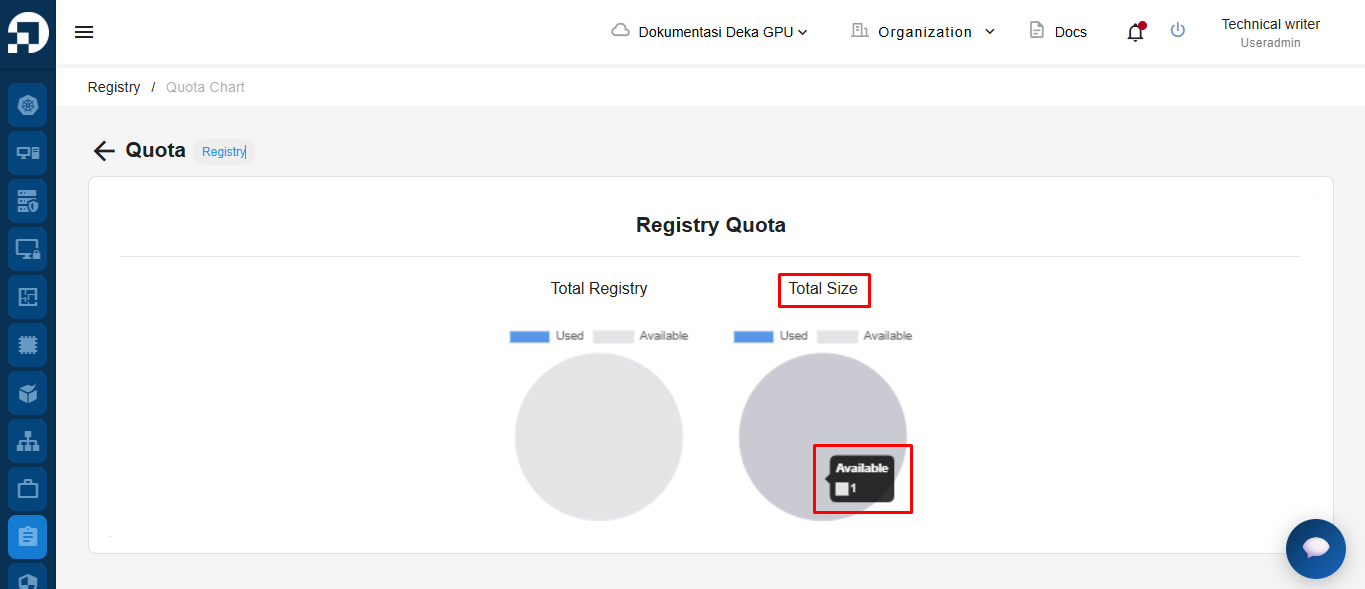Select the briefcase sidebar icon
This screenshot has width=1365, height=589.
[x=28, y=489]
